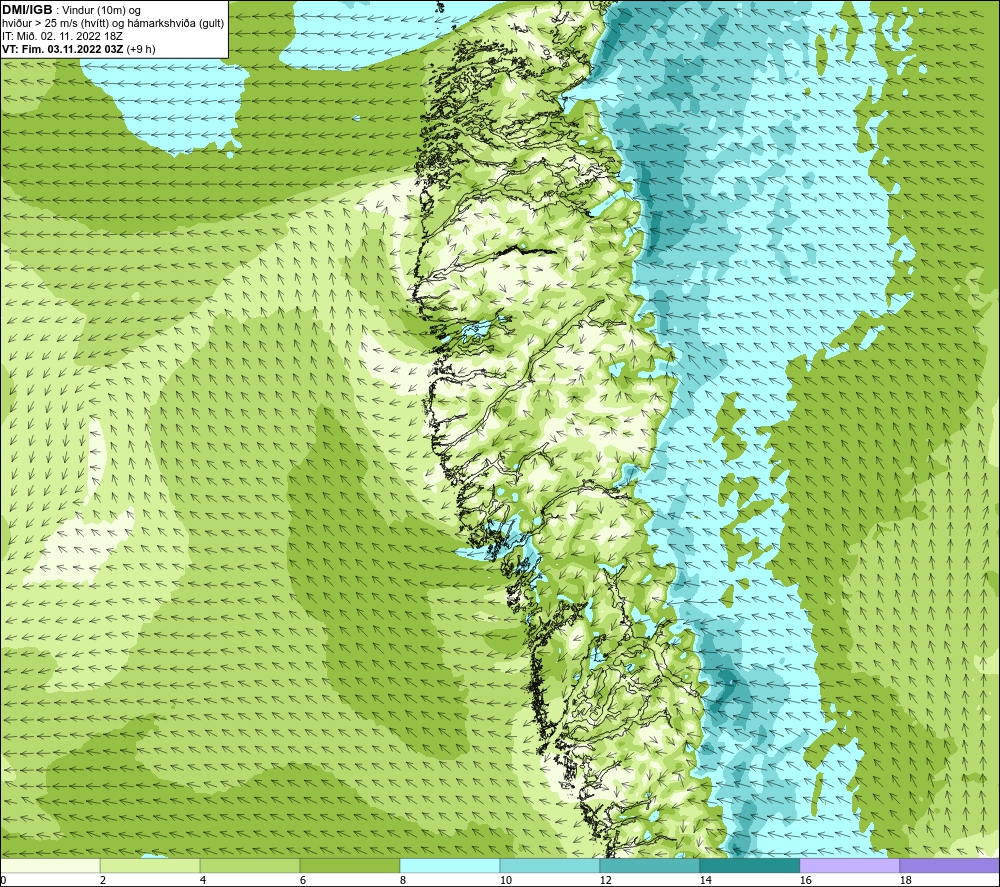The height and width of the screenshot is (887, 1000).
Task: Click the '(+9 h)' forecast offset text
Action: (141, 49)
